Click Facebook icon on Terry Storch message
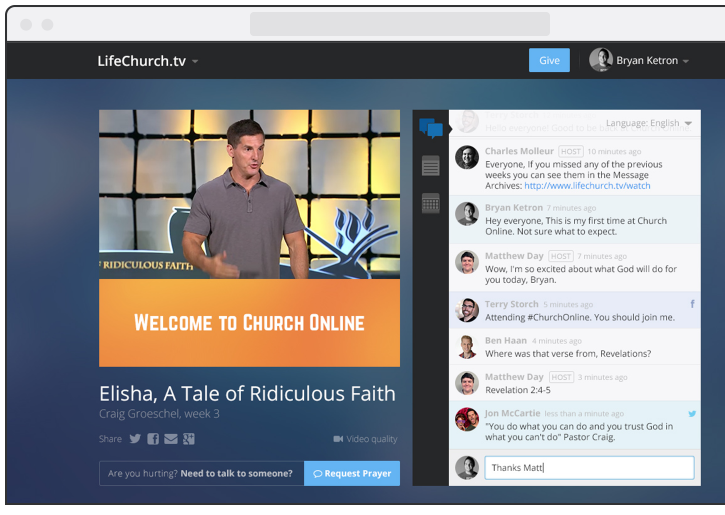 tap(692, 304)
